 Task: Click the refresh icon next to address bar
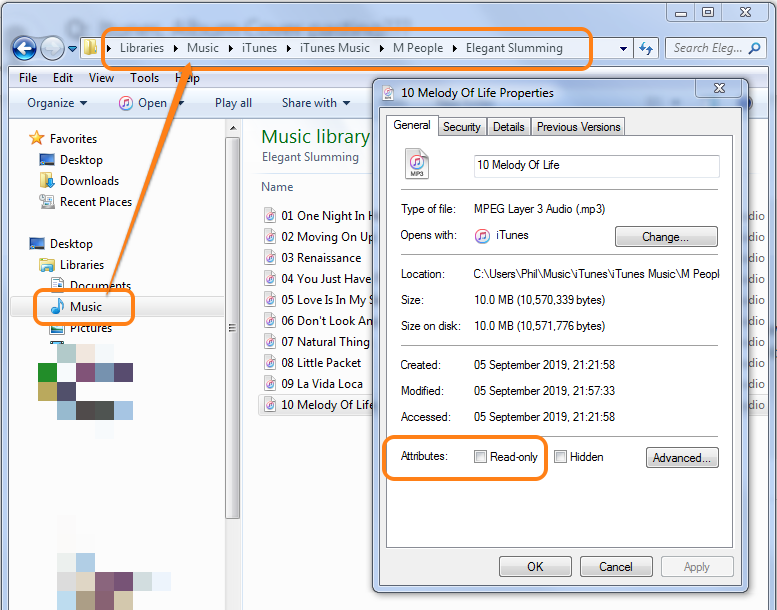(646, 48)
